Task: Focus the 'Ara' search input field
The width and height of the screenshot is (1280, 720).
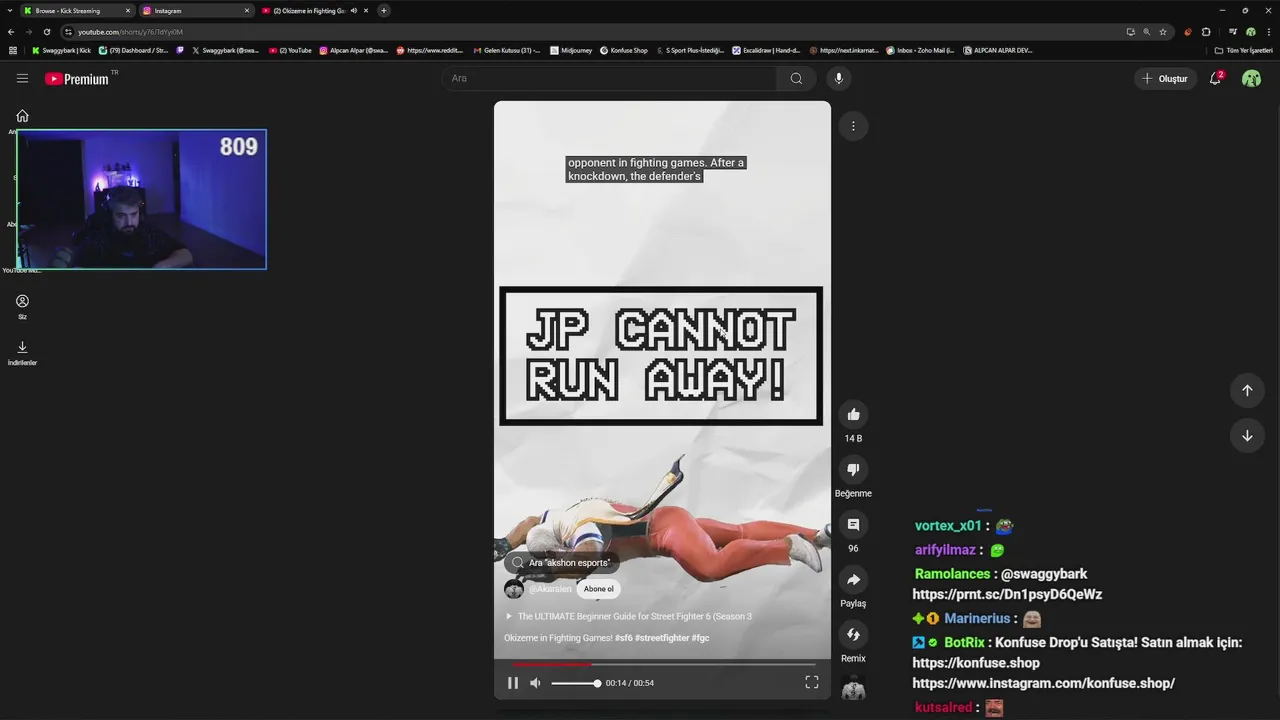Action: pyautogui.click(x=610, y=78)
